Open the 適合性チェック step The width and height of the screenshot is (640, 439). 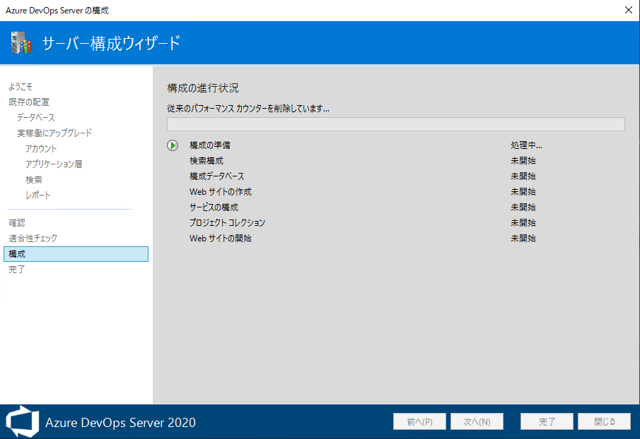pos(33,238)
